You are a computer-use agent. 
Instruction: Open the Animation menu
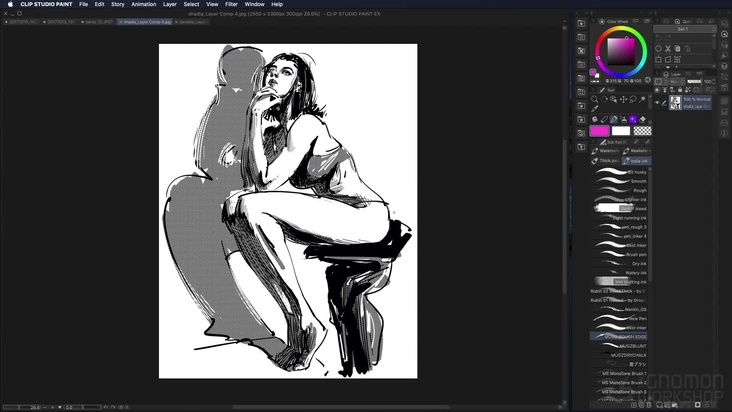[144, 4]
